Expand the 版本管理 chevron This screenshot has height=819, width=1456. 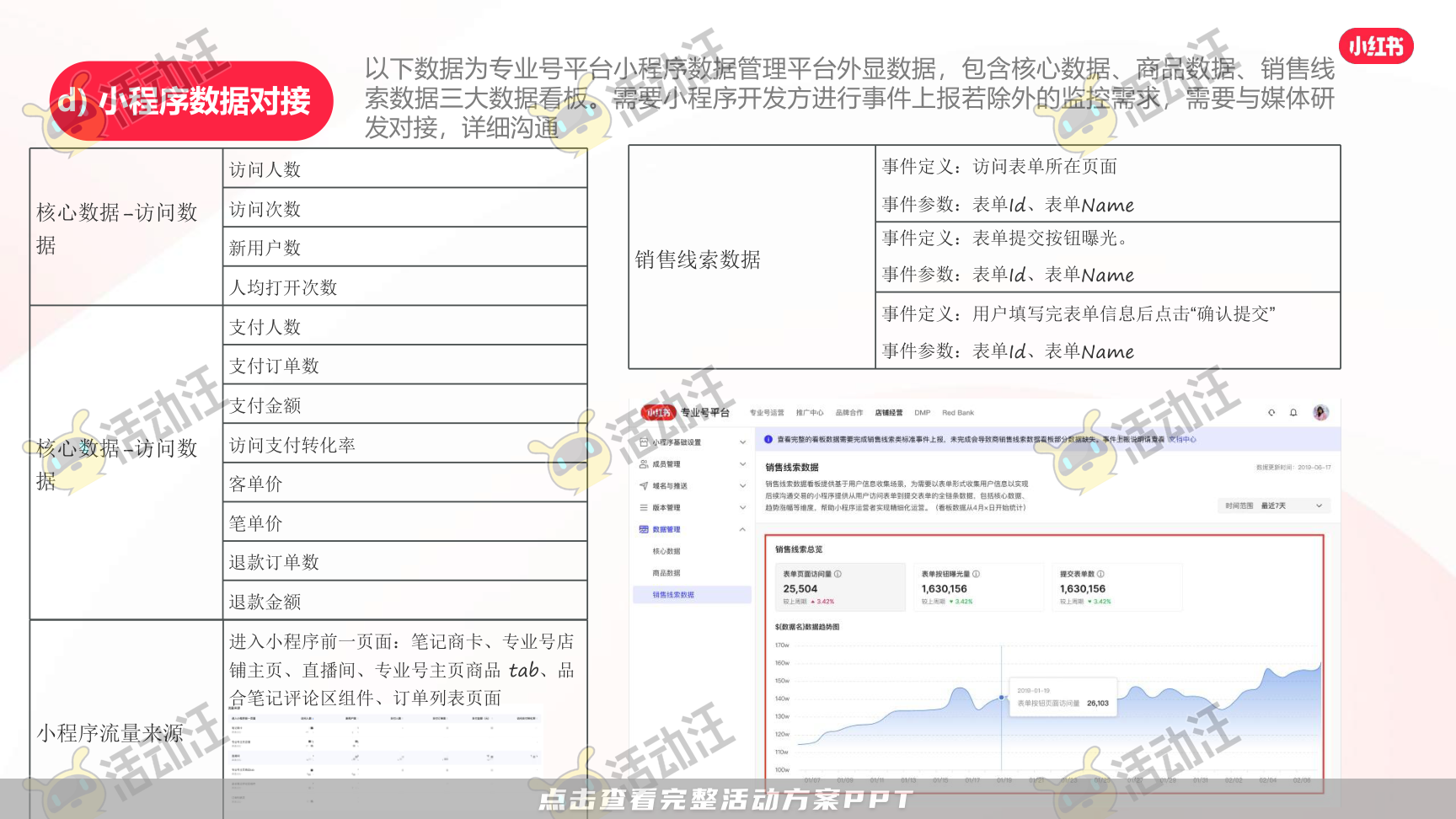pyautogui.click(x=742, y=508)
